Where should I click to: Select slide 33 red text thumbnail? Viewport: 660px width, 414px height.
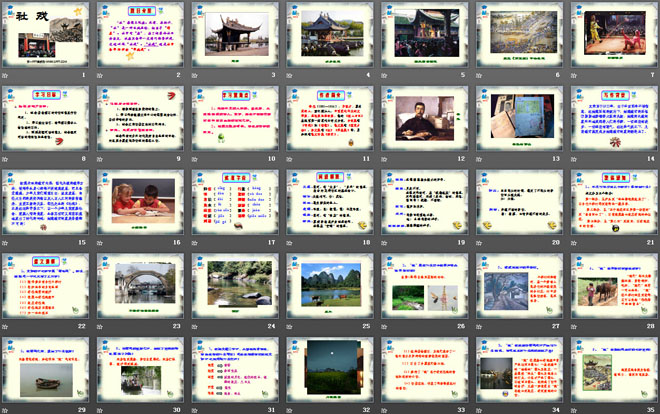click(424, 370)
